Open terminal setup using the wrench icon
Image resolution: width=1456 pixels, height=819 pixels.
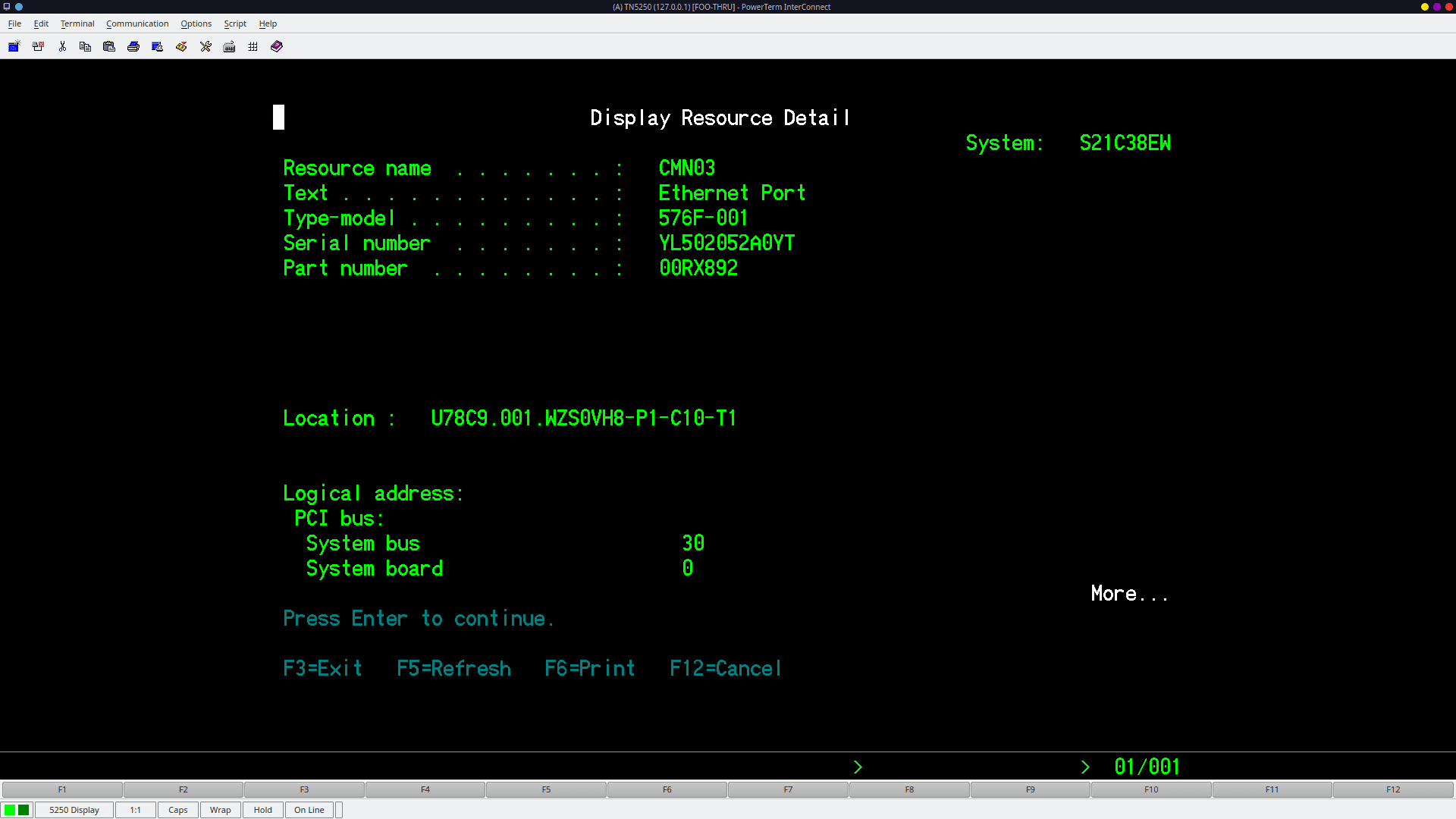click(206, 46)
